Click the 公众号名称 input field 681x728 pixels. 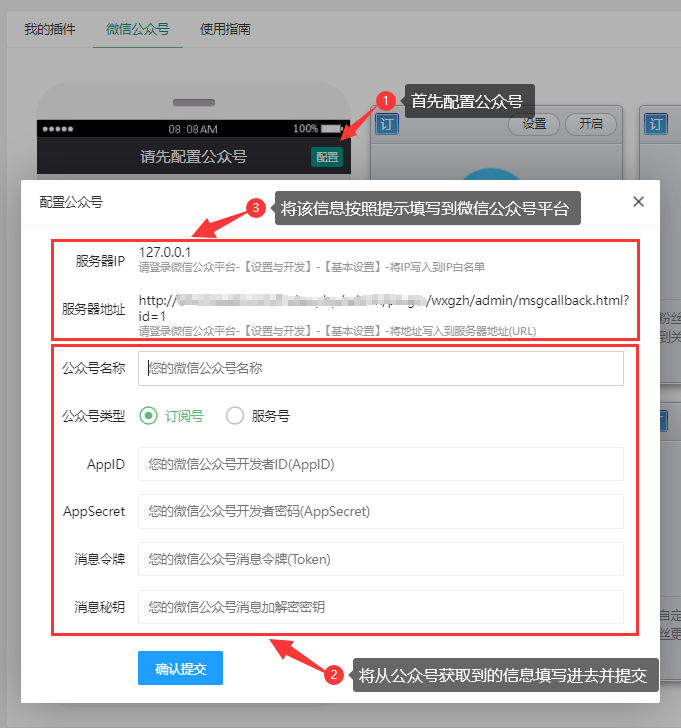tap(381, 368)
